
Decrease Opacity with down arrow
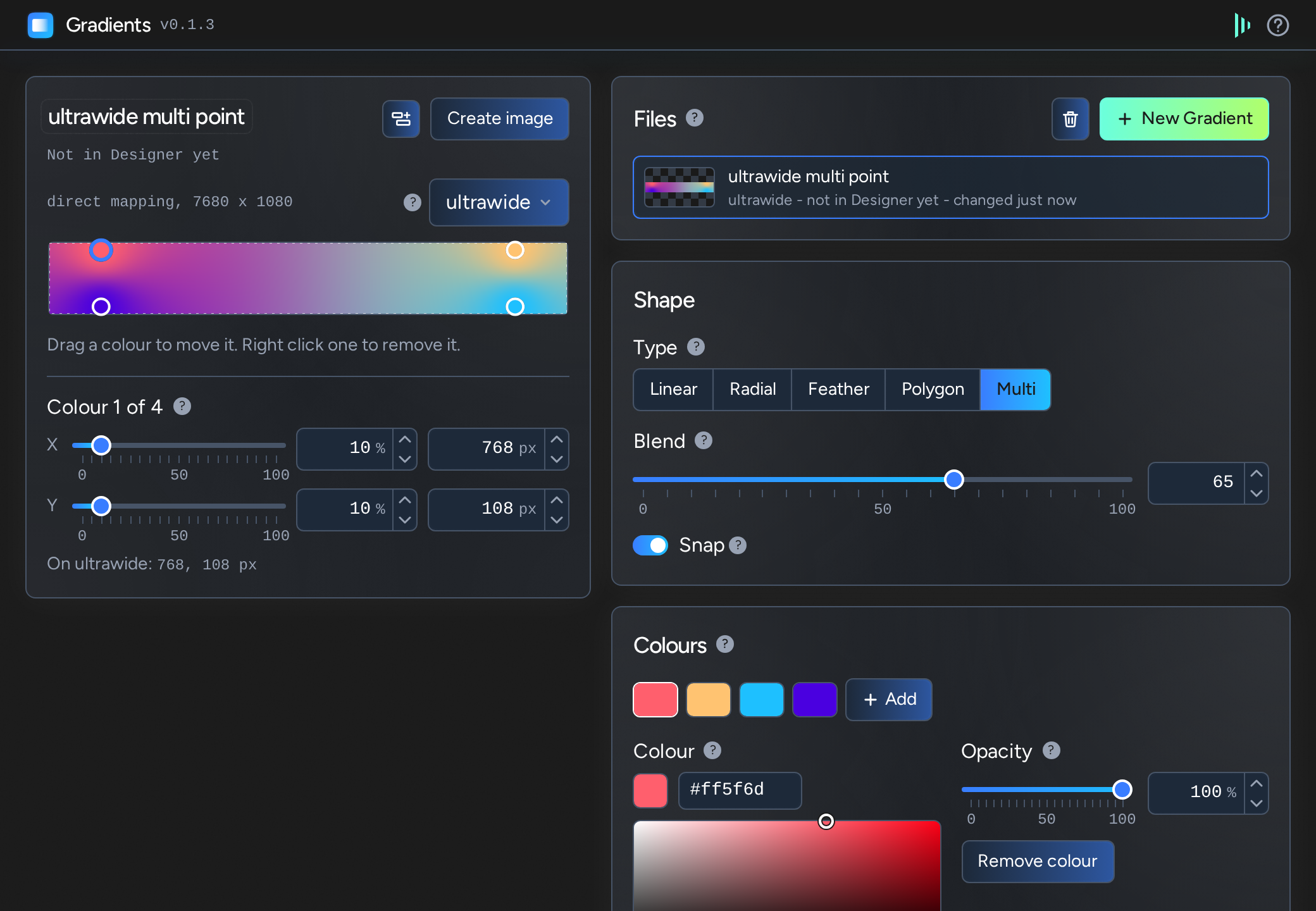click(1257, 803)
